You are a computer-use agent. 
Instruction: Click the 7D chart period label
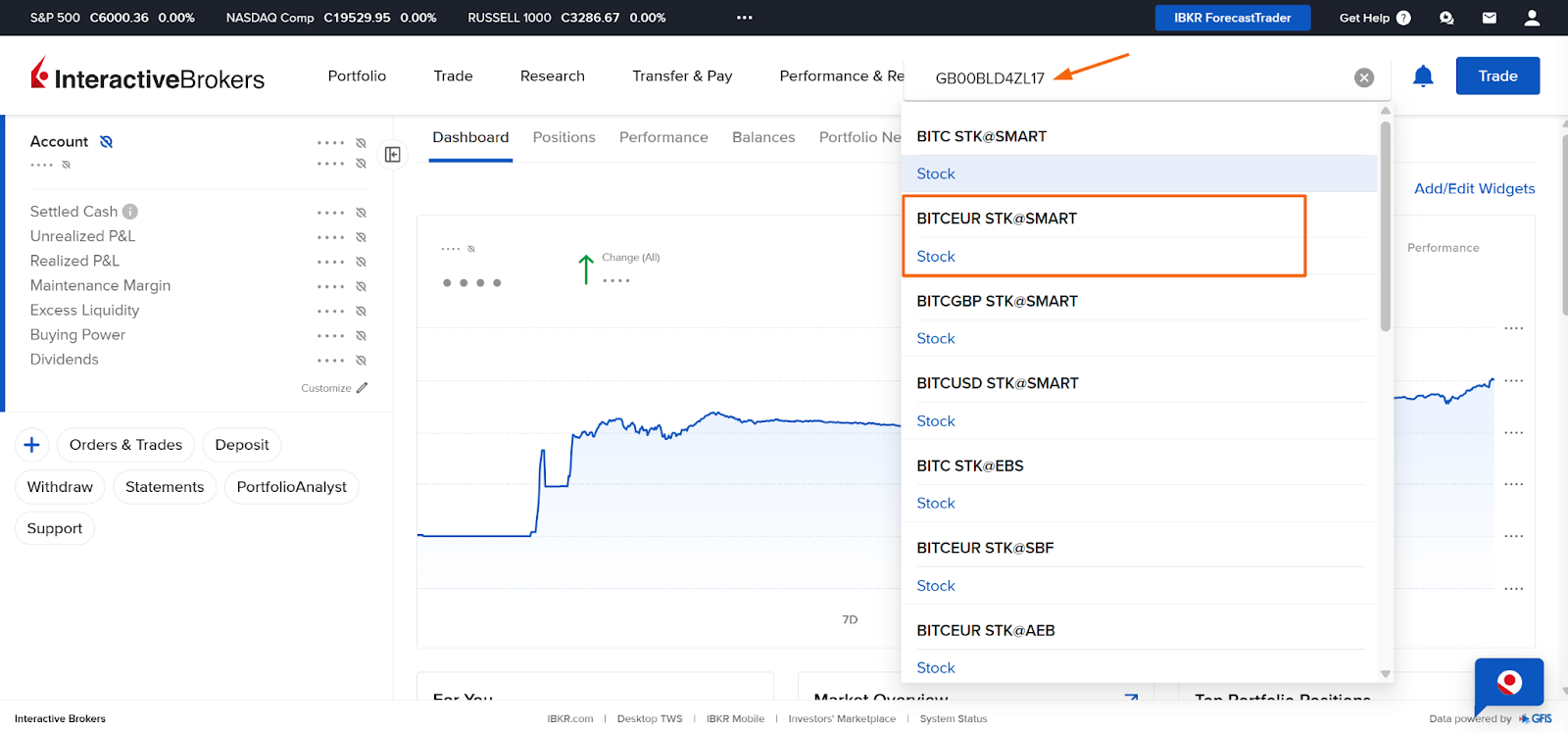pos(850,619)
